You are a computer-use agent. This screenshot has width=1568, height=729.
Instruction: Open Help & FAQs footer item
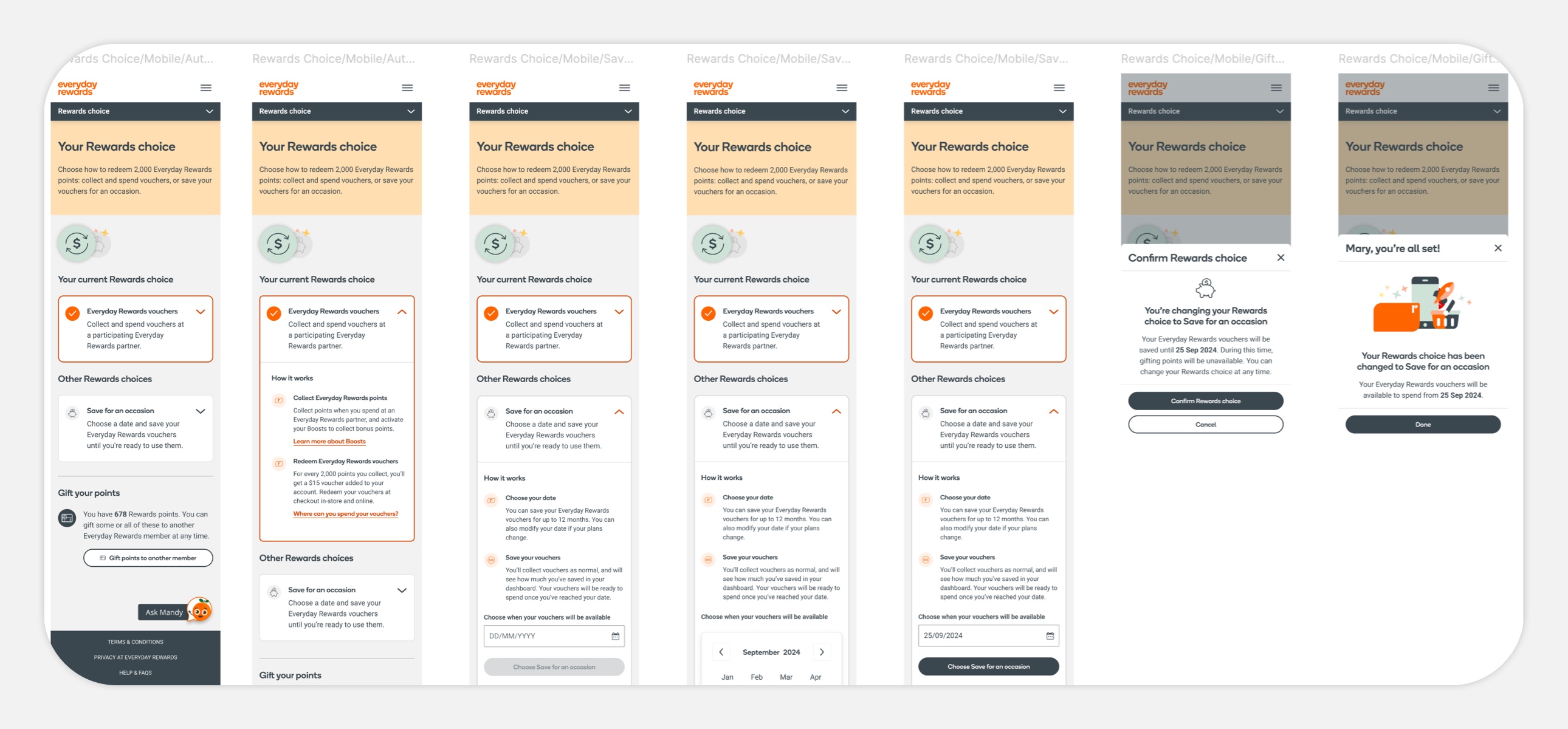point(135,673)
